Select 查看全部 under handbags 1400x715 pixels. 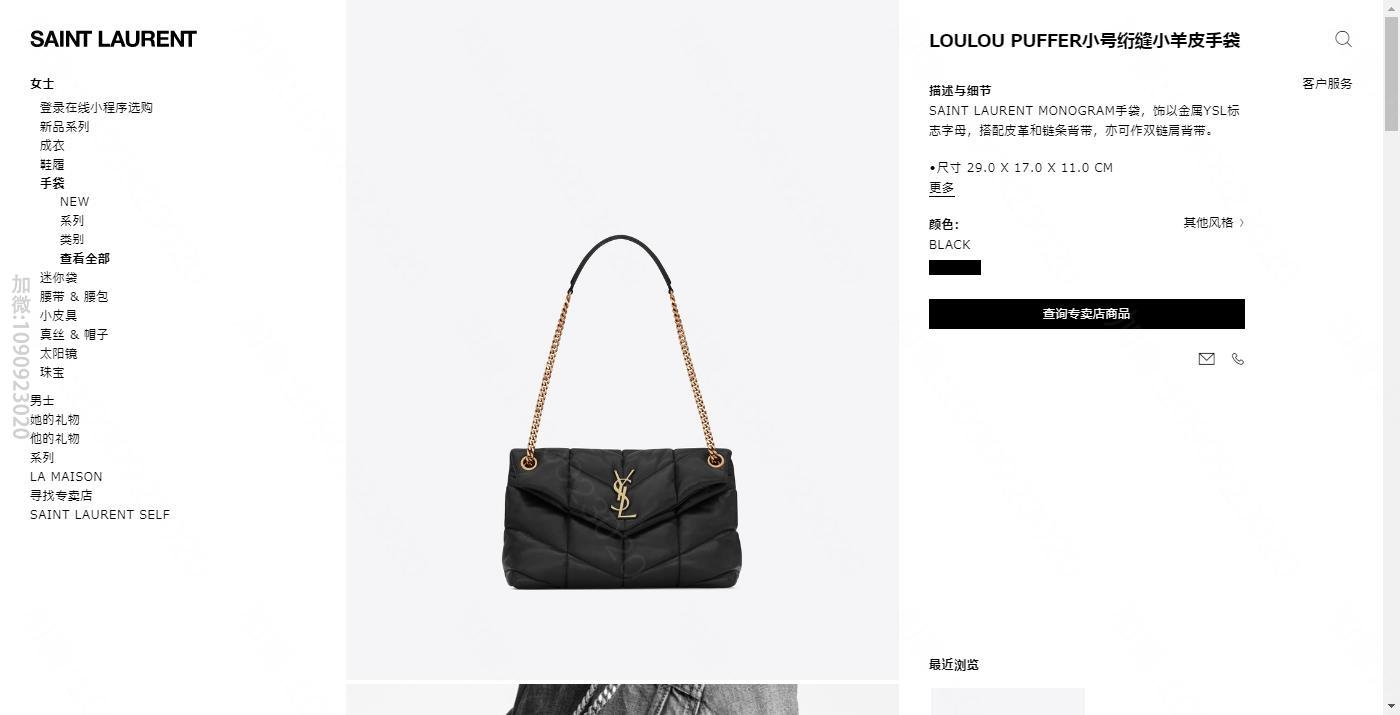[x=85, y=258]
